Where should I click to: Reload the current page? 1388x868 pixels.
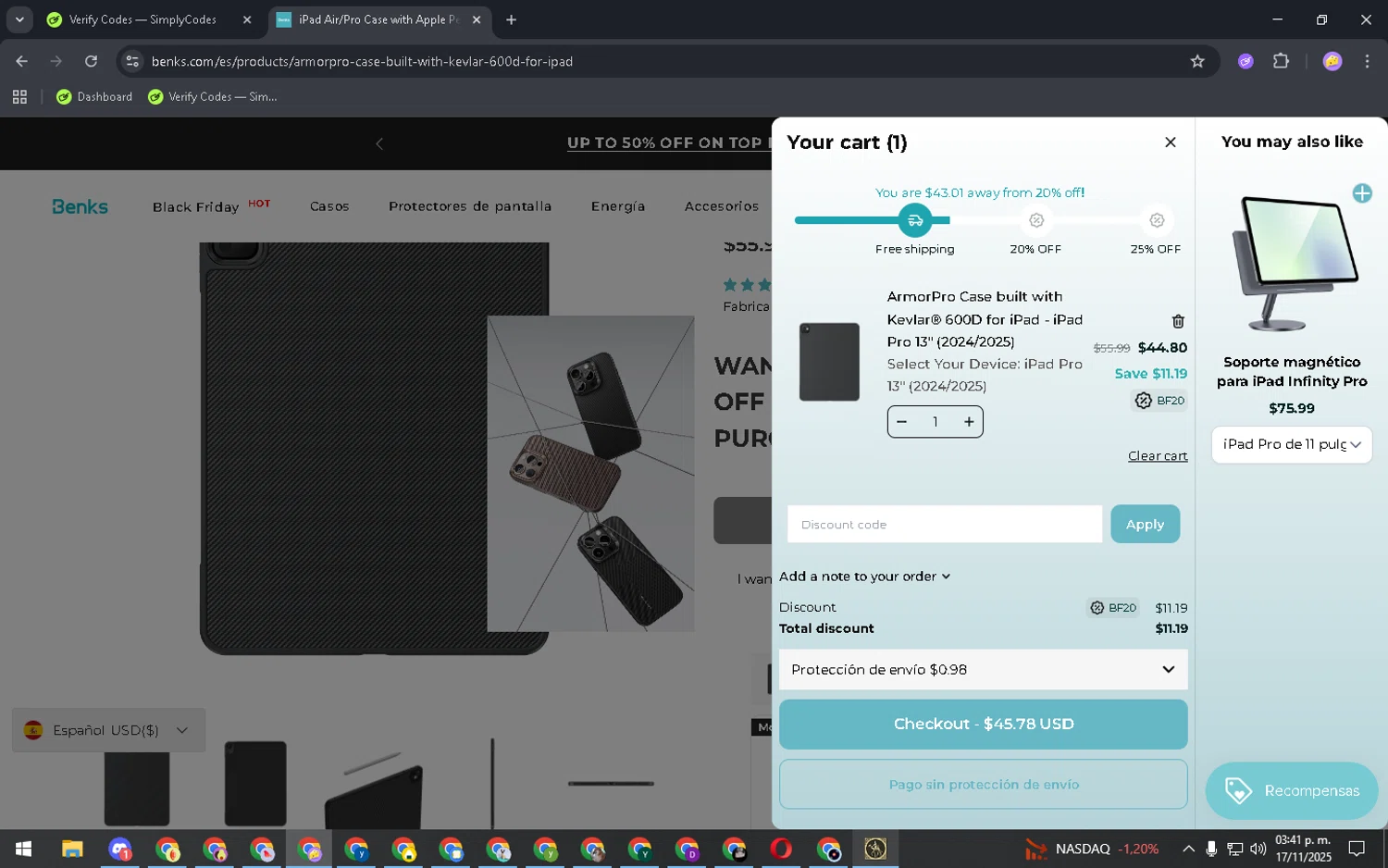(x=91, y=61)
